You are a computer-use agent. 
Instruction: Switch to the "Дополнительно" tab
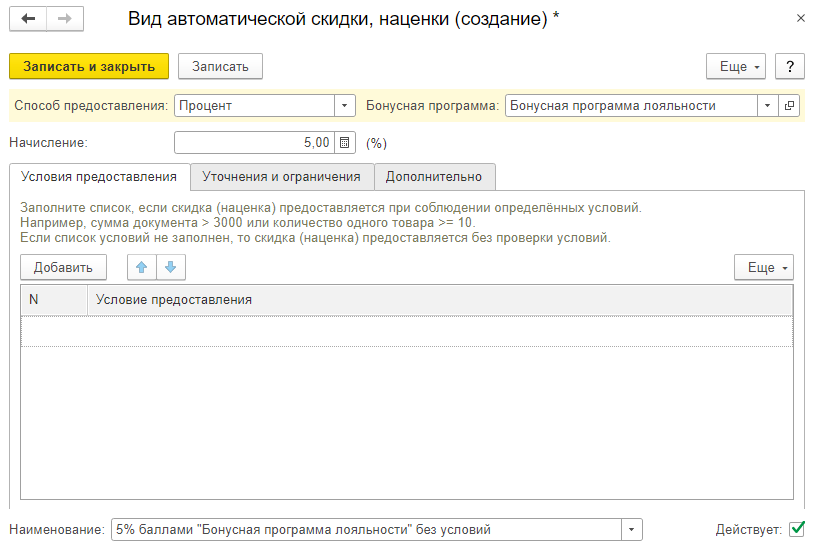click(434, 177)
